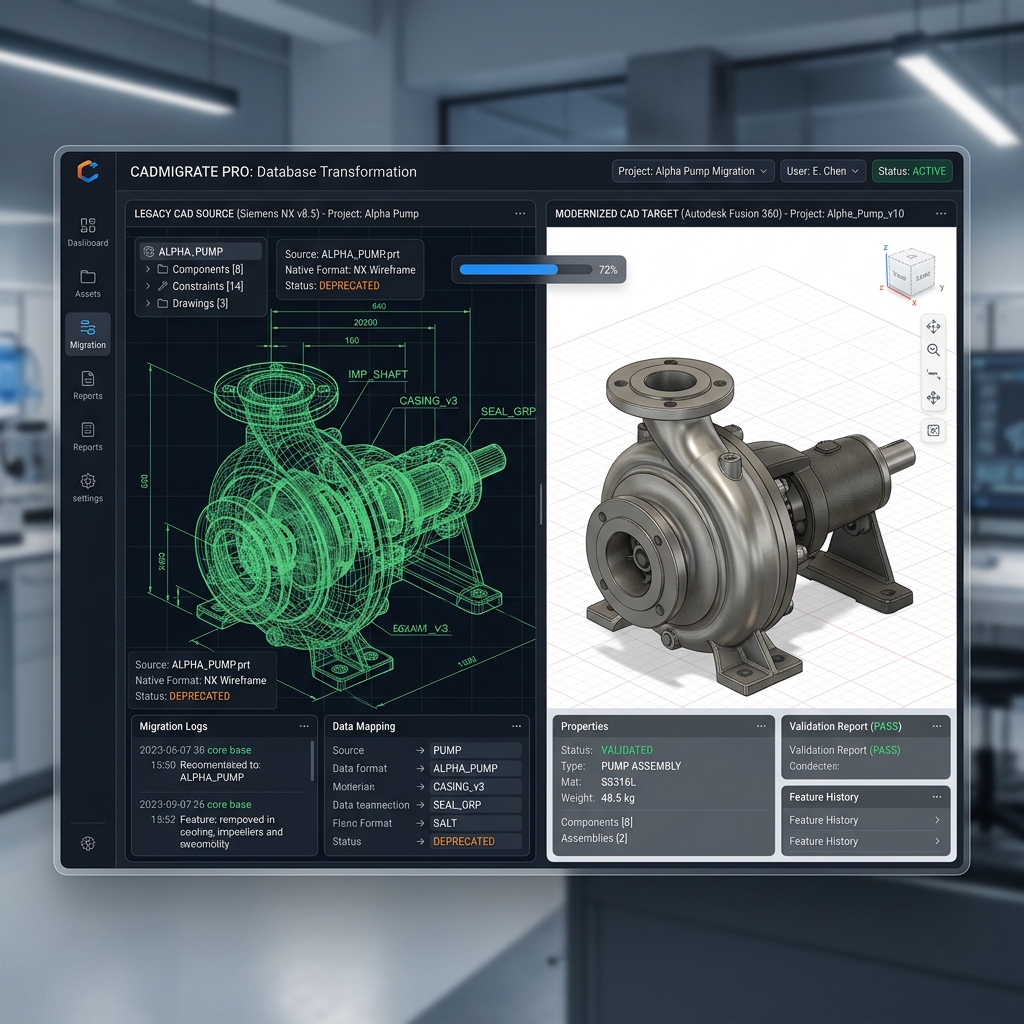Open the settings gear in sidebar

coord(88,488)
